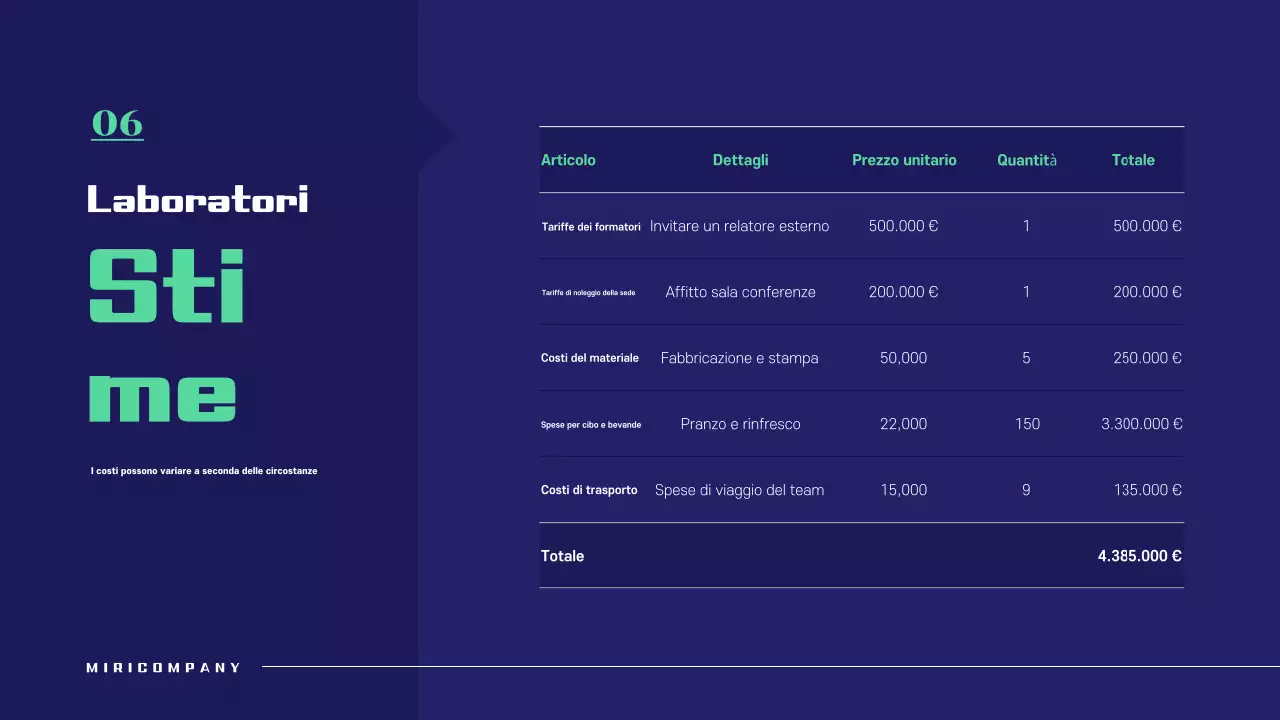Click the Costi del materiale row label
The width and height of the screenshot is (1280, 720).
(x=589, y=358)
